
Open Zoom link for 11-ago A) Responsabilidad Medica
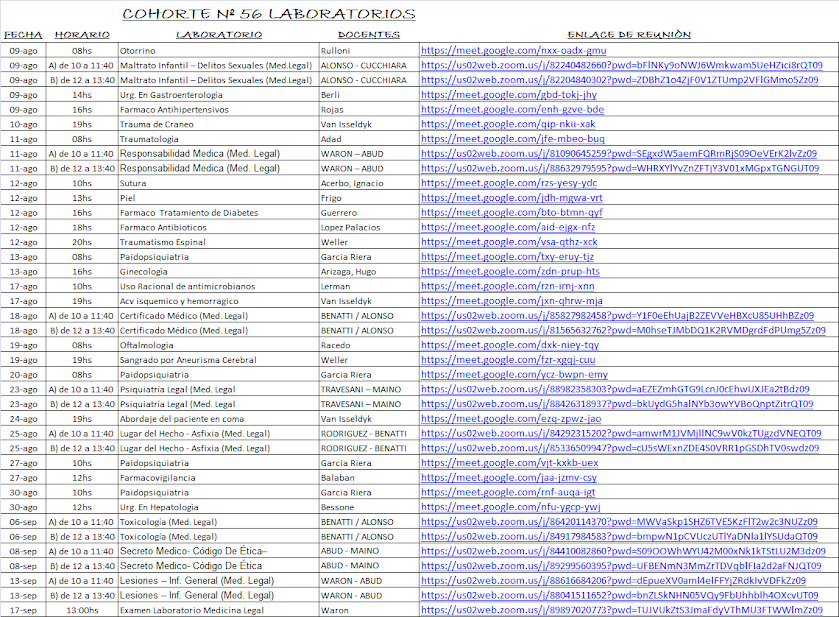[x=619, y=154]
